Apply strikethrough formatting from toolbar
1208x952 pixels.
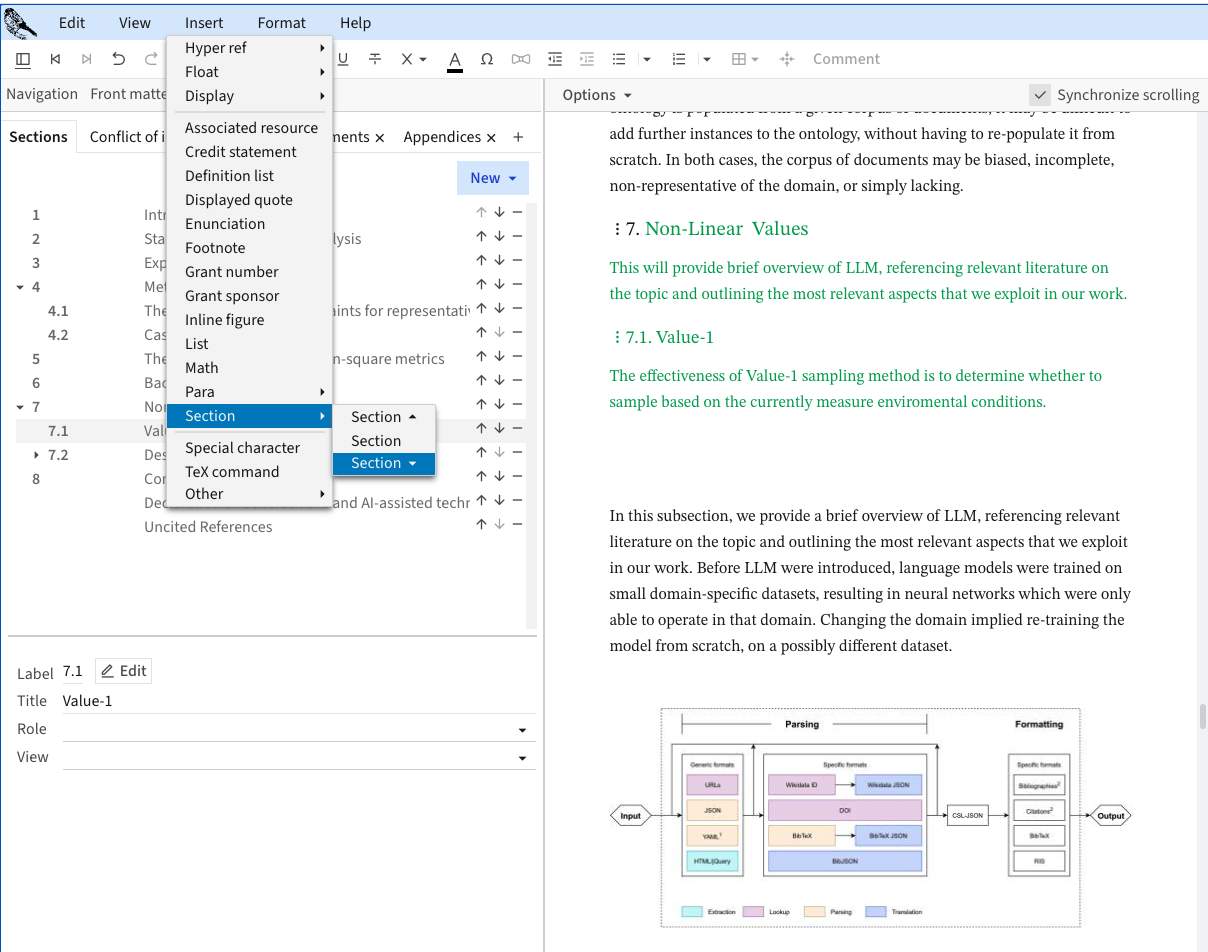[375, 59]
